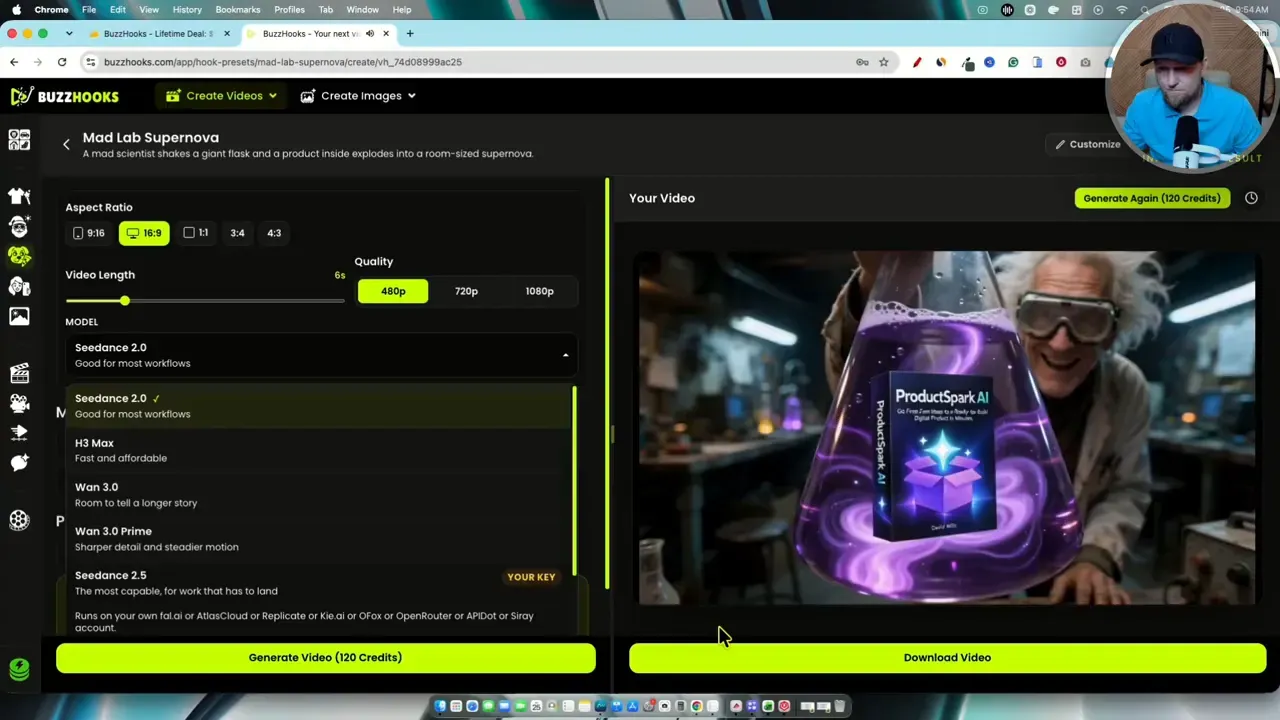The width and height of the screenshot is (1280, 720).
Task: Open the Create Videos dropdown
Action: click(222, 96)
